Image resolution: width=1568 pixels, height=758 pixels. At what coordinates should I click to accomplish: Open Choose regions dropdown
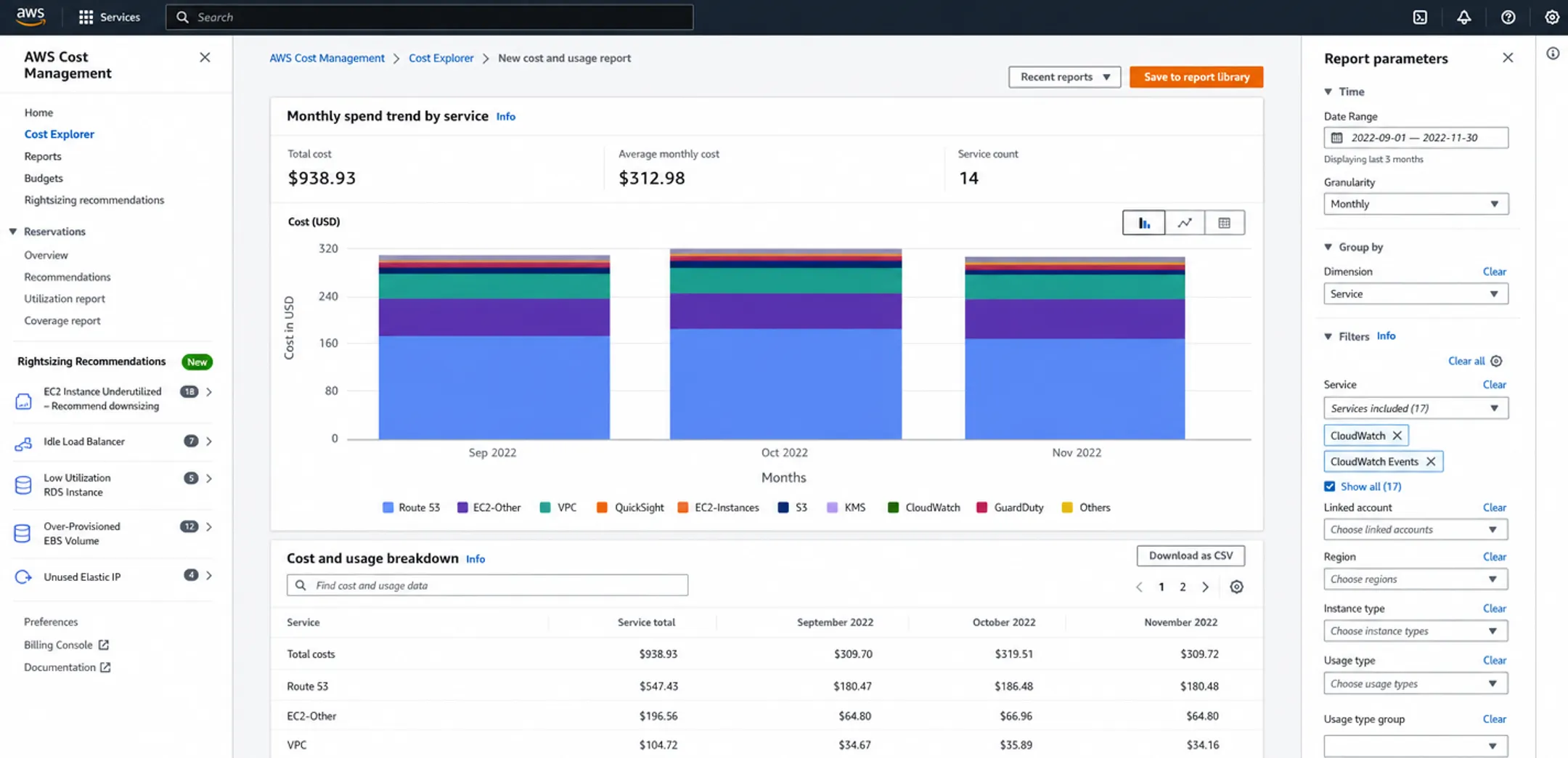click(1416, 579)
